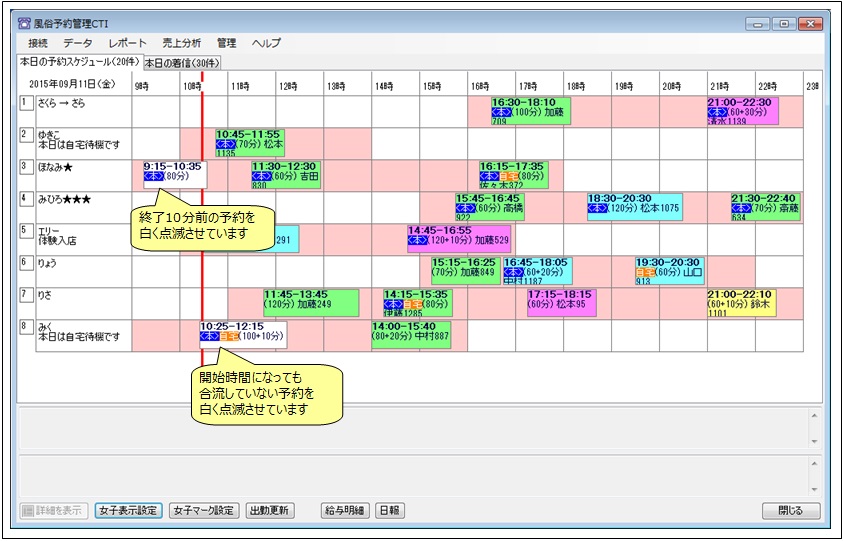Click the orange 自宅 tag in the 10:25-12:15 booking
The width and height of the screenshot is (844, 541).
click(230, 337)
